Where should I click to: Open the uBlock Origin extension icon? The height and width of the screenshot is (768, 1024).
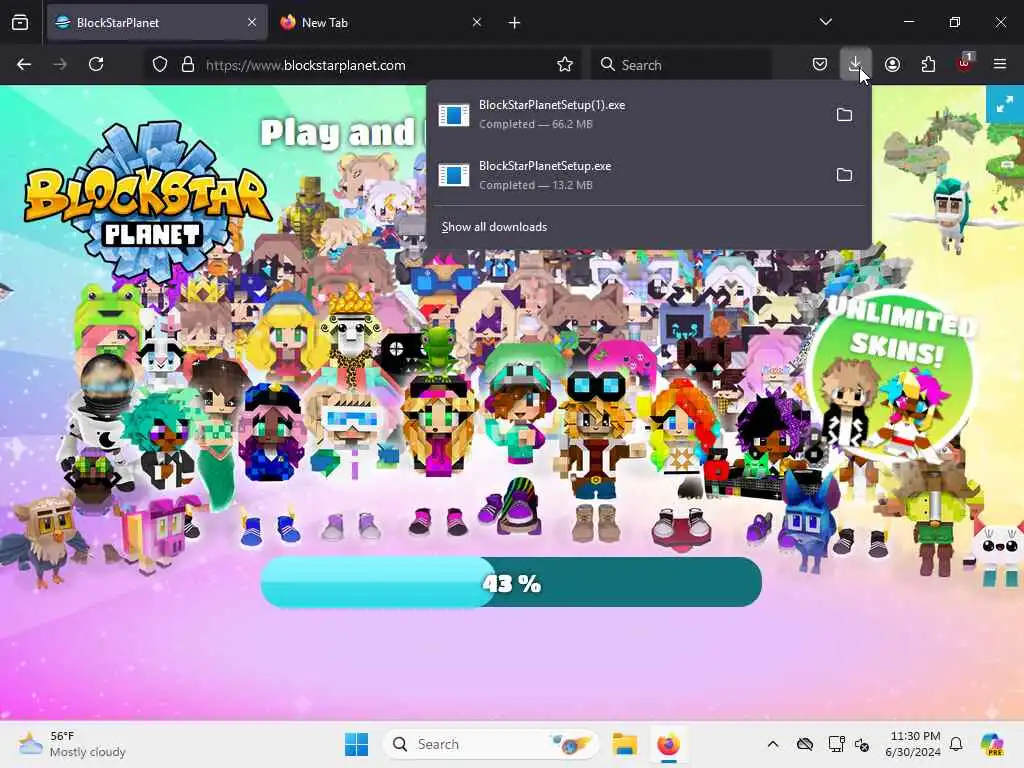(x=965, y=63)
